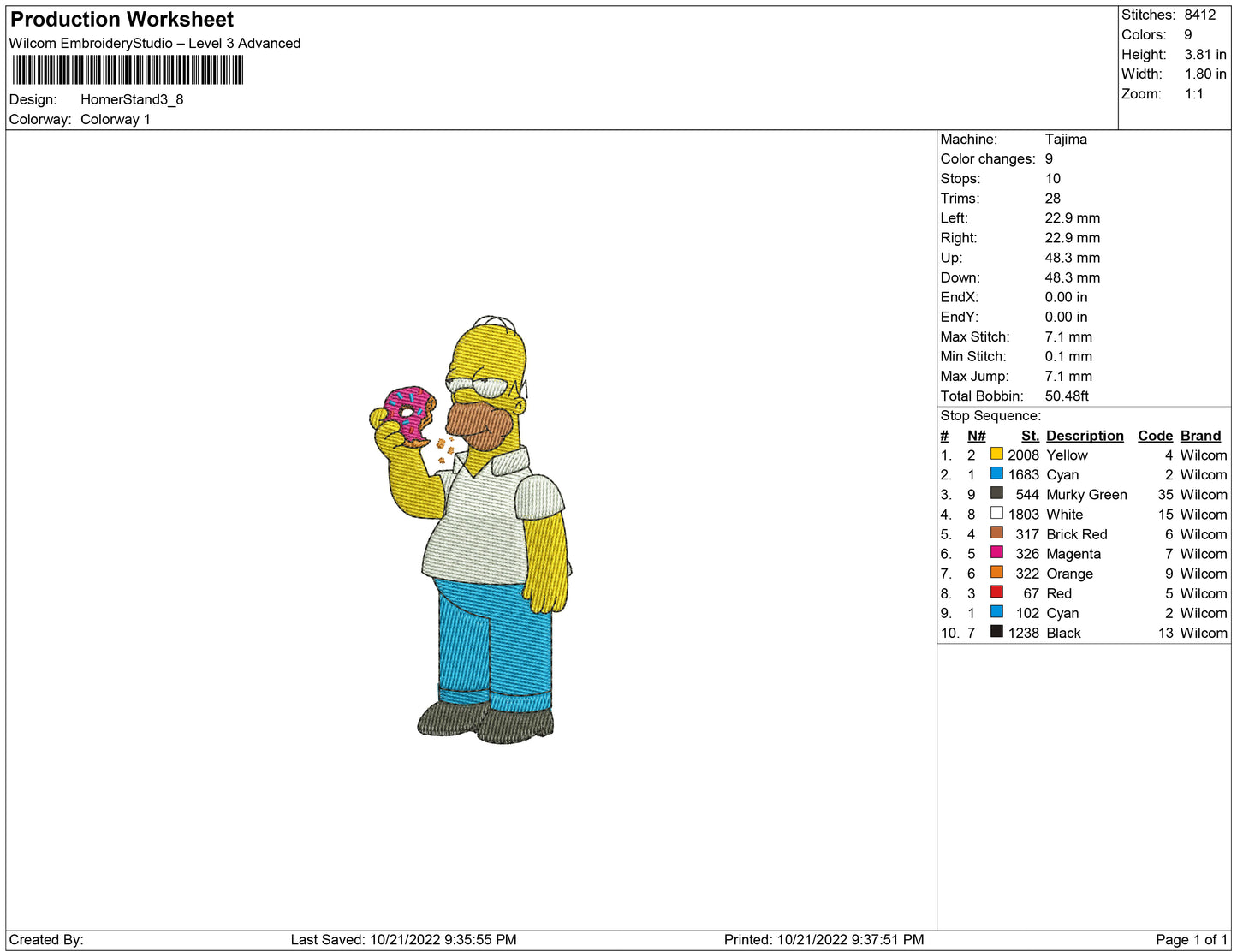
Task: Click thread number "1238" in the Black row
Action: point(1023,633)
